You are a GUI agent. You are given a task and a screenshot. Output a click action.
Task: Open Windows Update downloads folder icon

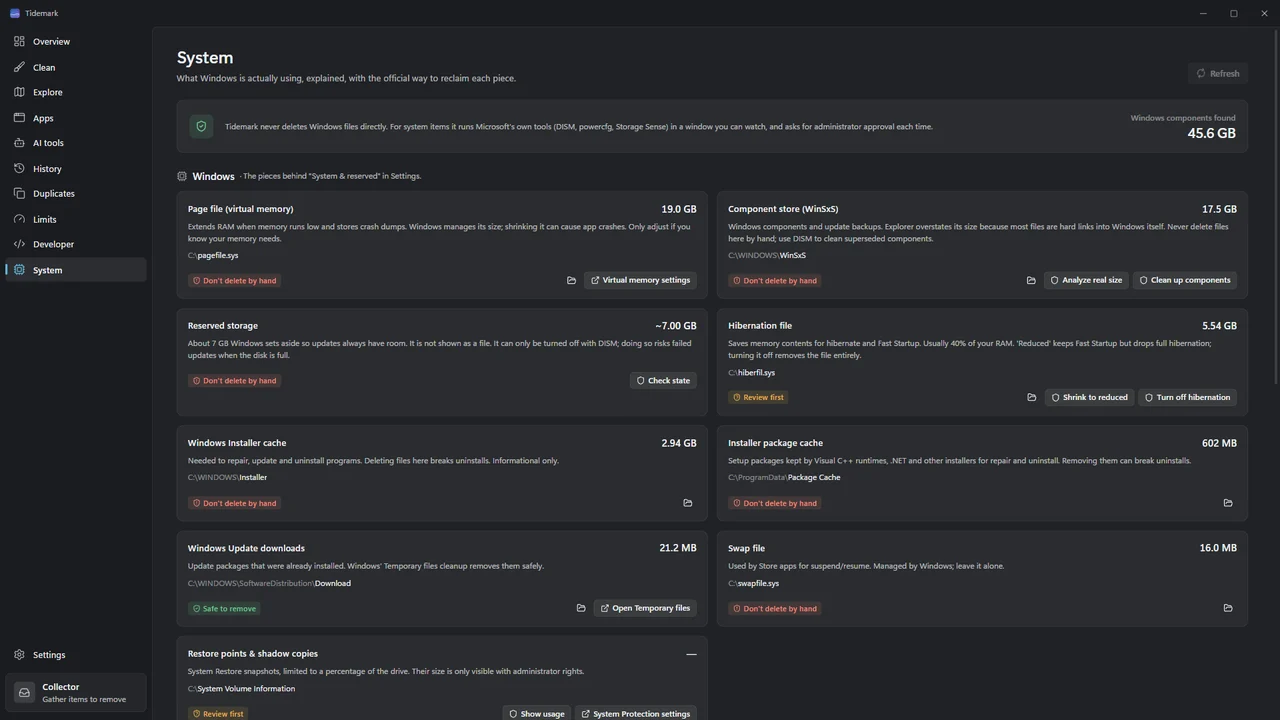(x=581, y=608)
